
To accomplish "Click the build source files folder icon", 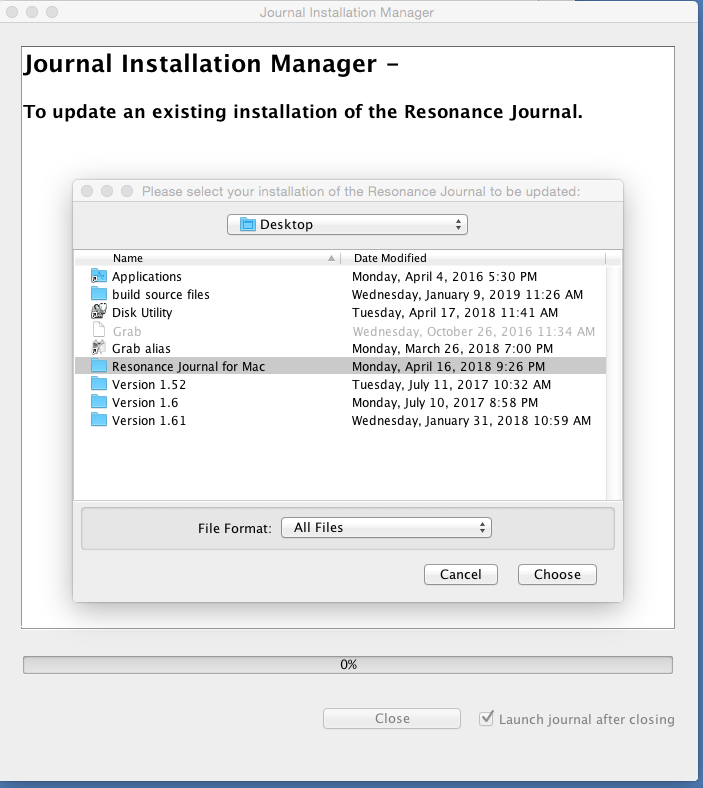I will tap(99, 293).
